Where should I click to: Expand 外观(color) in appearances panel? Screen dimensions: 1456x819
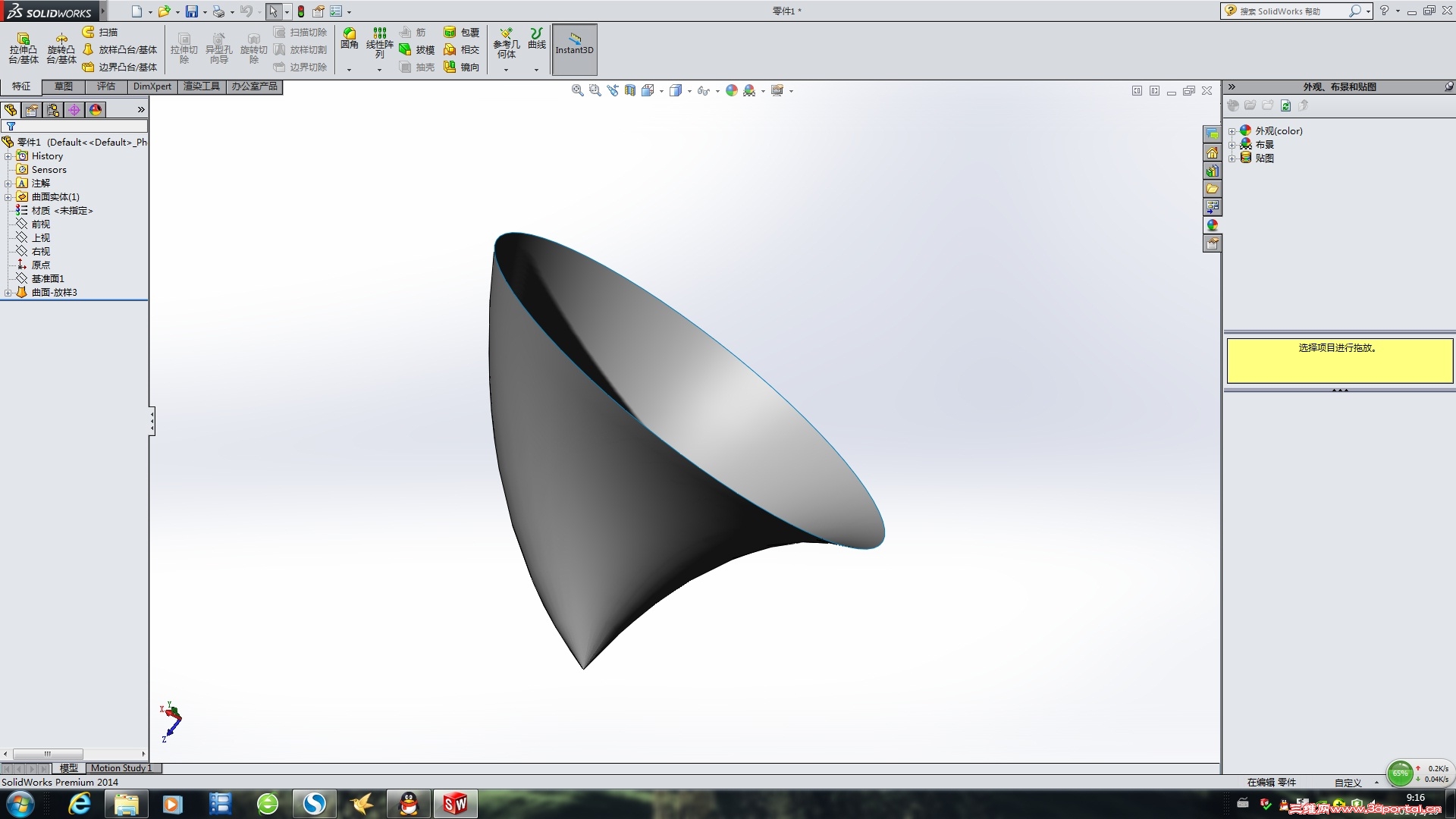(1232, 131)
